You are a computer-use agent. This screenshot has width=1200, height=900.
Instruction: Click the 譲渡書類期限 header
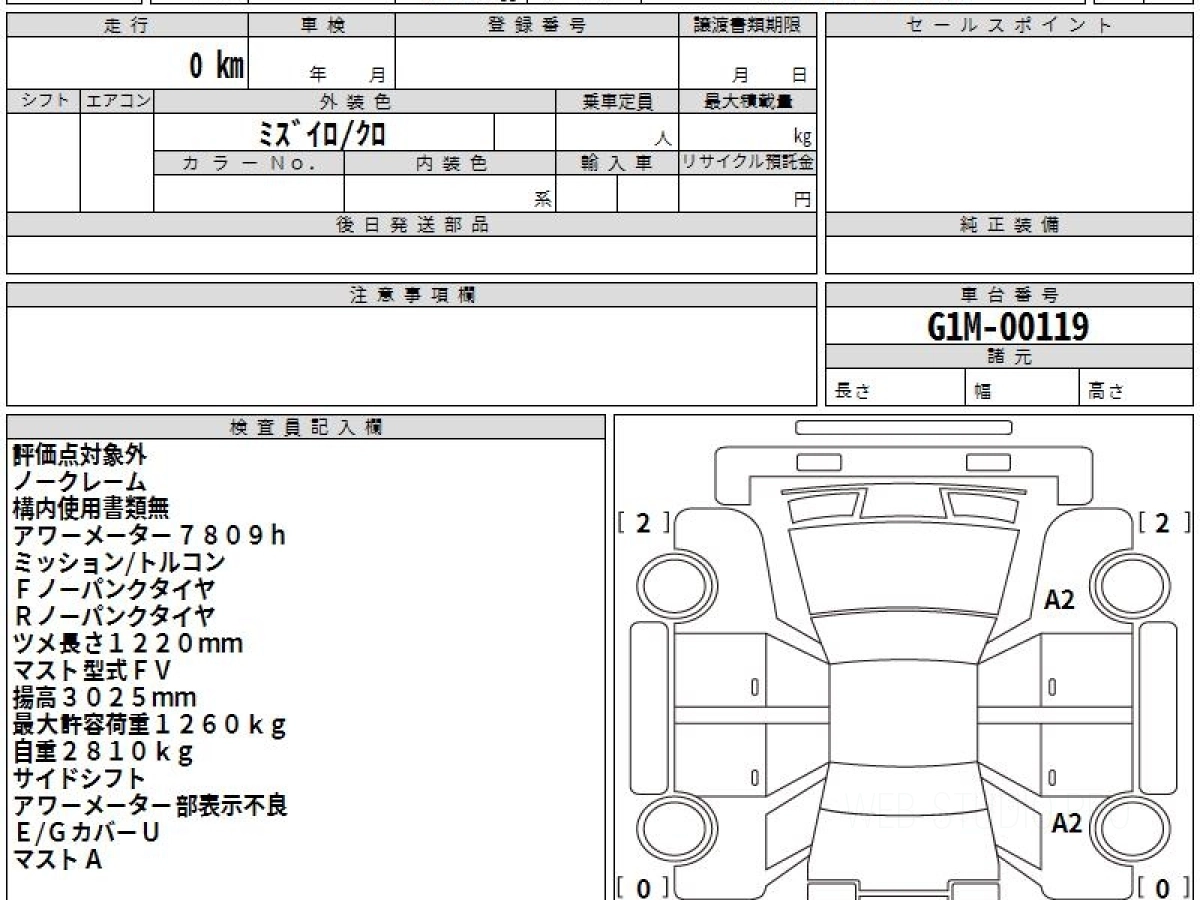coord(748,26)
